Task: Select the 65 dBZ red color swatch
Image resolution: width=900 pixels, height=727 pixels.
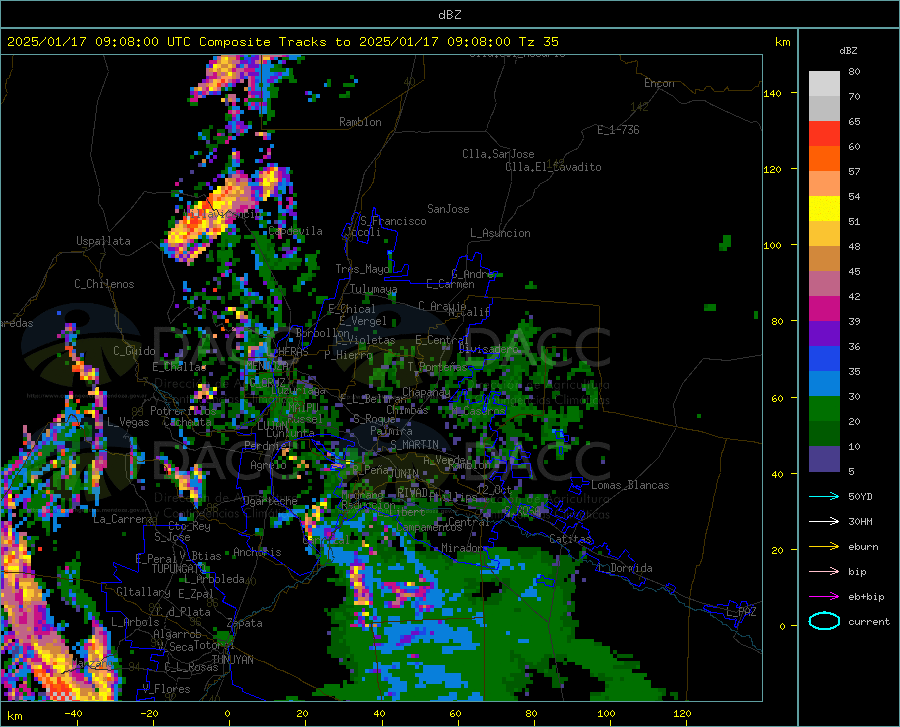Action: (x=824, y=133)
